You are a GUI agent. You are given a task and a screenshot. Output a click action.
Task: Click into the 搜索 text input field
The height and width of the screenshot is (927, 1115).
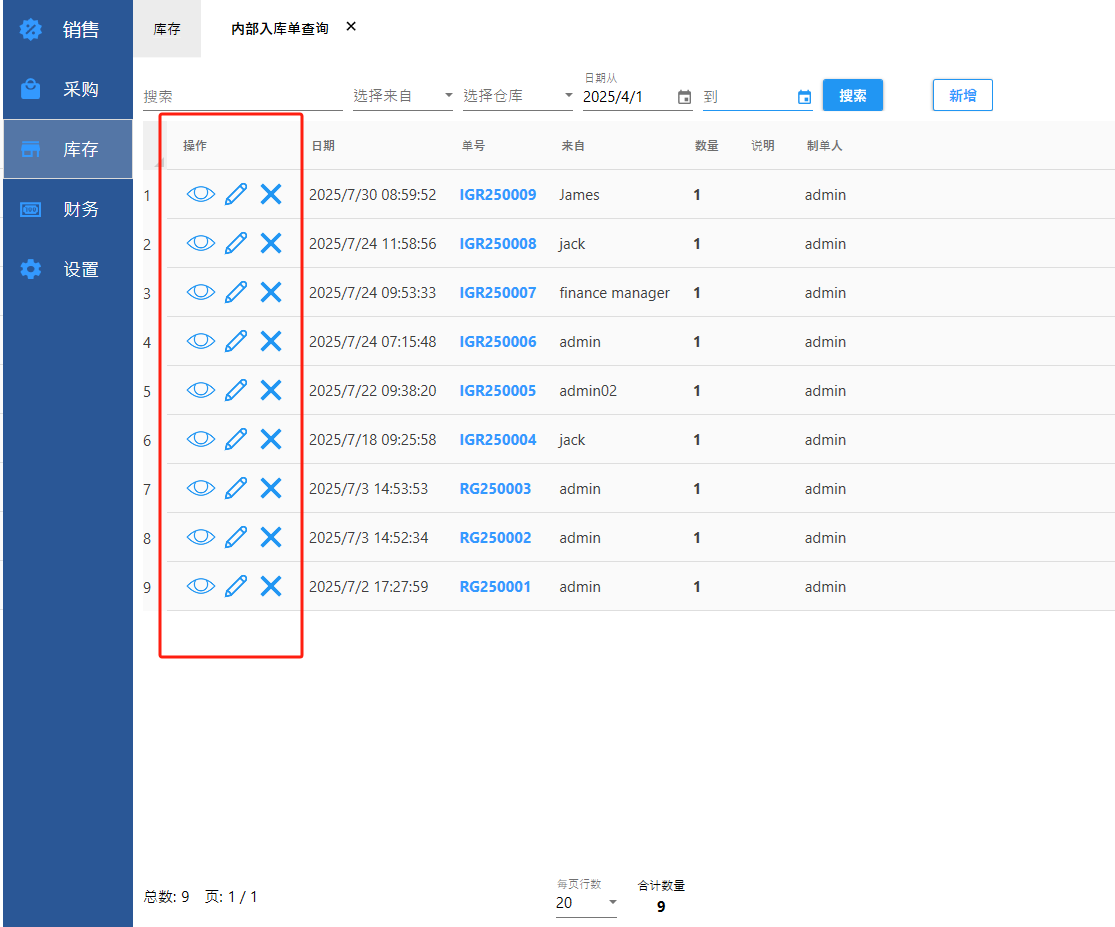[x=242, y=97]
